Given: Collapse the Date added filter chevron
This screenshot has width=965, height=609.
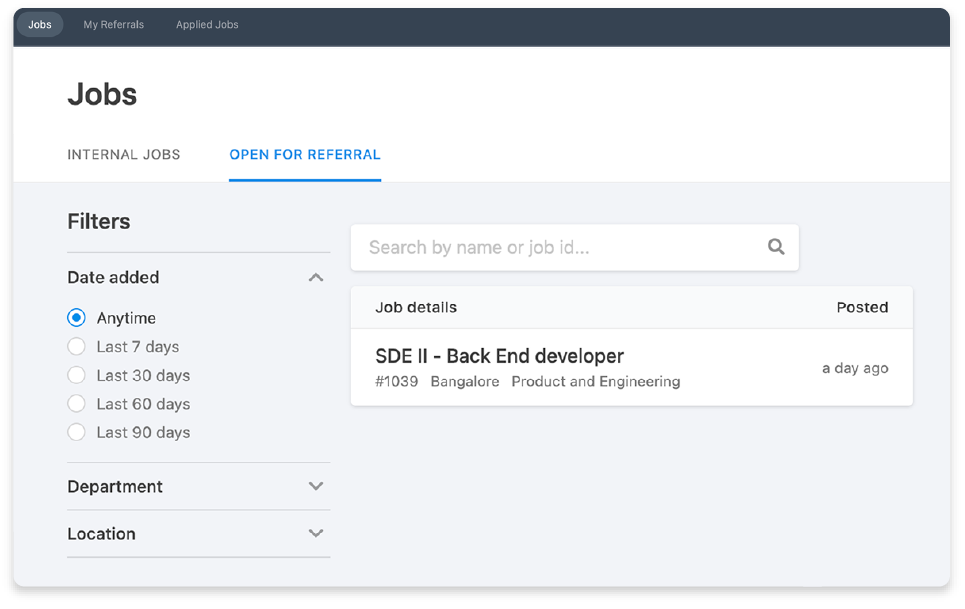Looking at the screenshot, I should [316, 277].
